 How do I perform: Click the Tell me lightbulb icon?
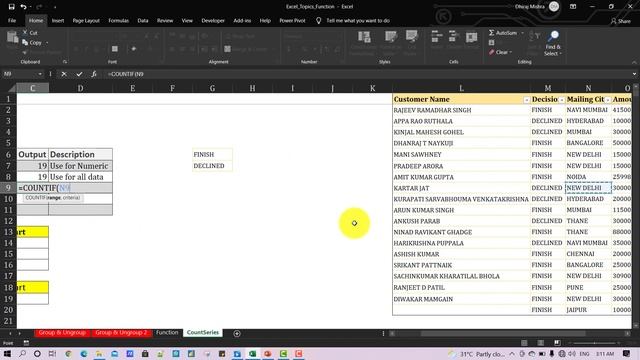click(x=318, y=20)
